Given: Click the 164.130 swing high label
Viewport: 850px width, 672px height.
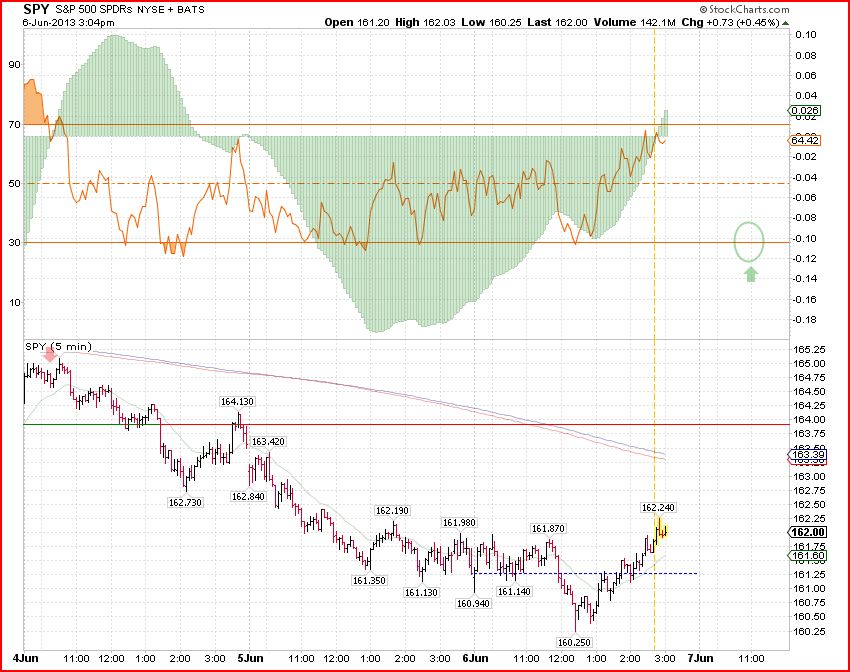Looking at the screenshot, I should (x=237, y=402).
